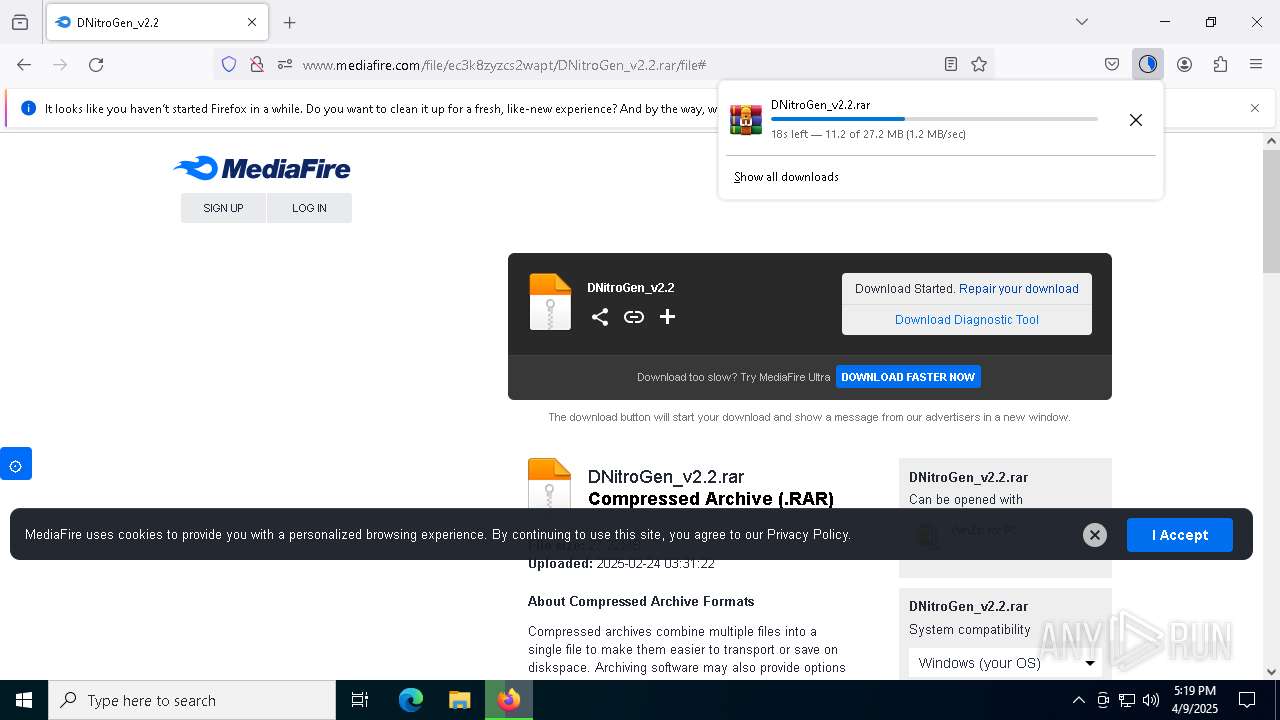
Task: Click DOWNLOAD FASTER NOW button
Action: [x=908, y=377]
